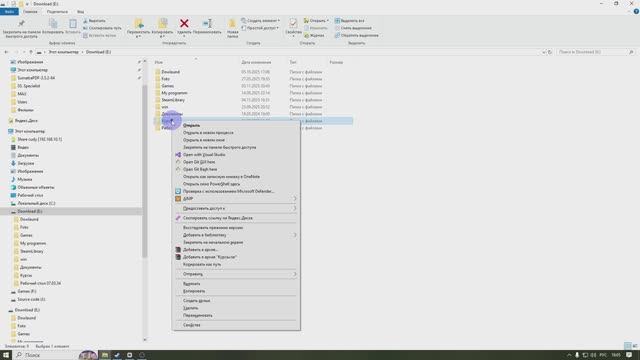
Task: Expand the Предоставить доступ к submenu
Action: click(236, 209)
